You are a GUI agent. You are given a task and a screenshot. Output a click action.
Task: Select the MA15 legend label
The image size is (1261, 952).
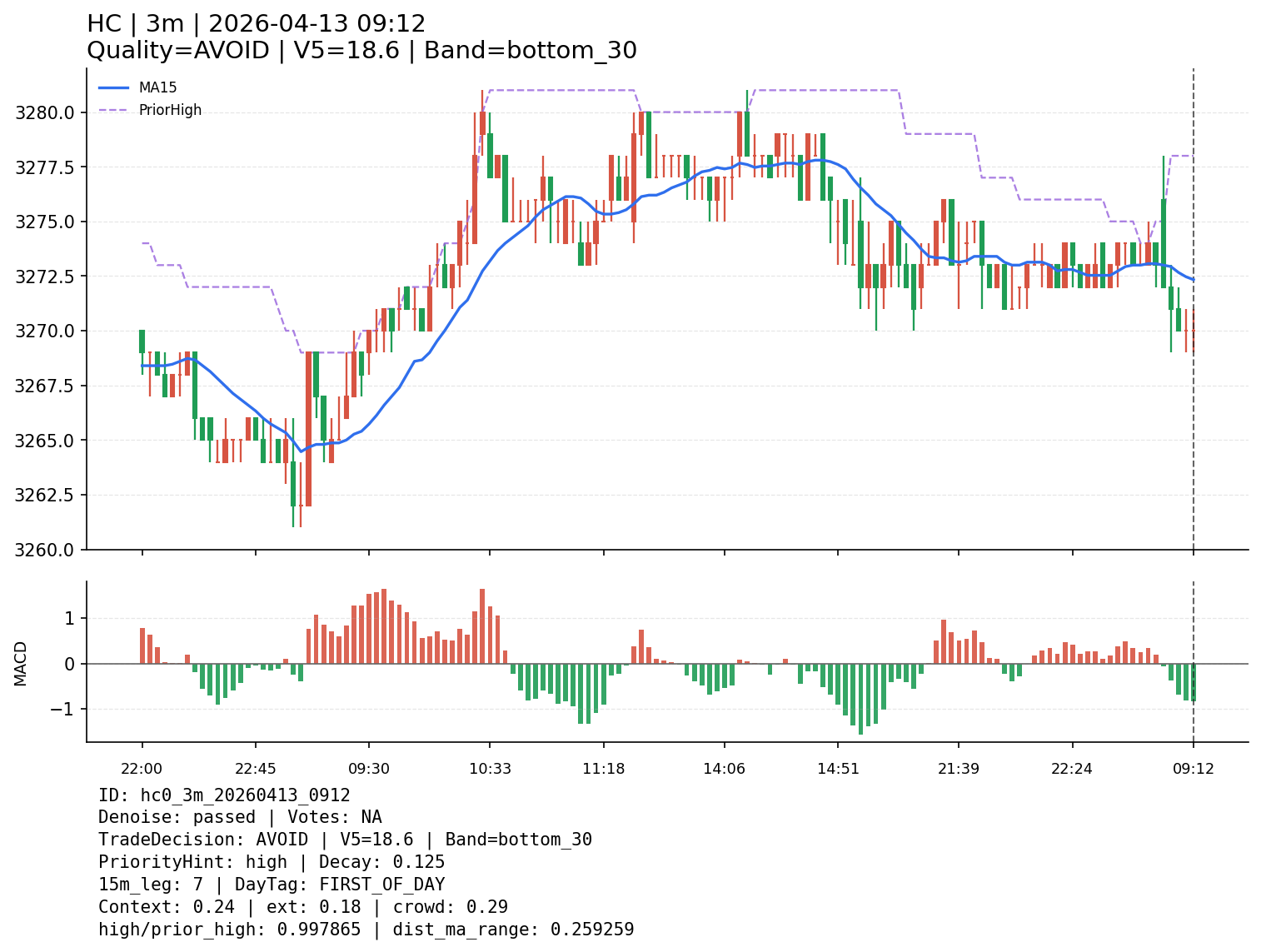click(157, 87)
